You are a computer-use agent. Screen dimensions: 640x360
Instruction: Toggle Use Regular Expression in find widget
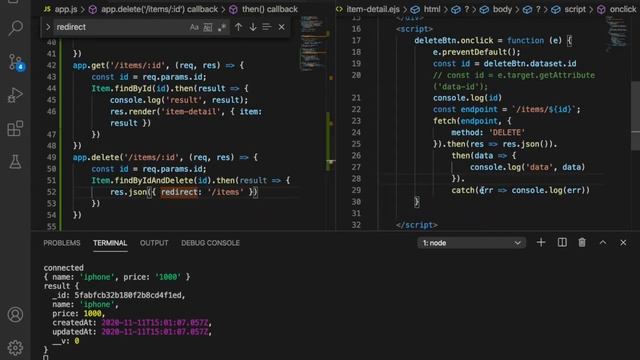[222, 27]
